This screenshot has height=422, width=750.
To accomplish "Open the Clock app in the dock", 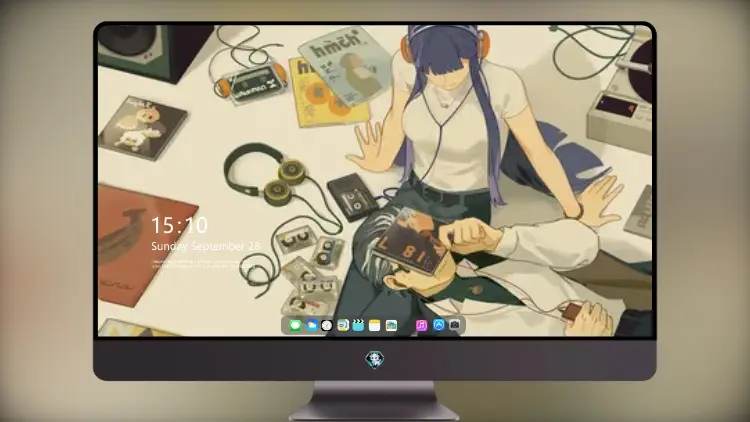I will [x=327, y=326].
